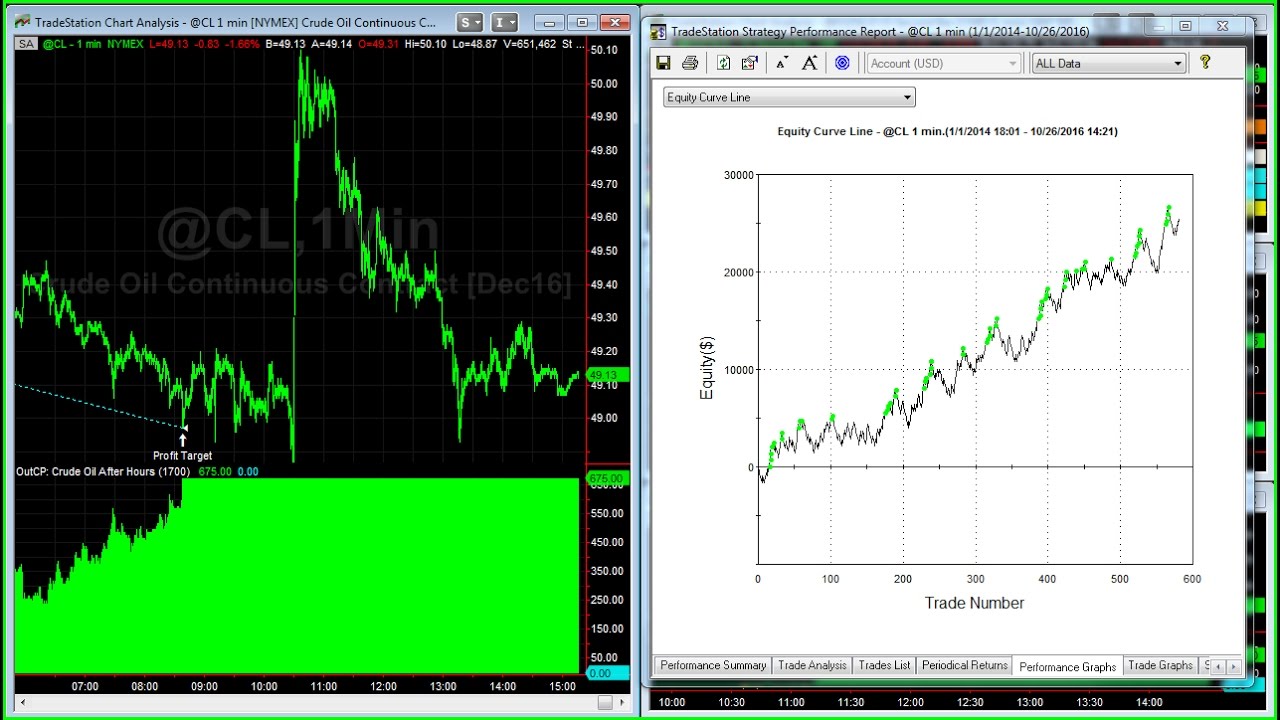1280x720 pixels.
Task: Click chart horizontal scrollbar left arrow
Action: [22, 703]
